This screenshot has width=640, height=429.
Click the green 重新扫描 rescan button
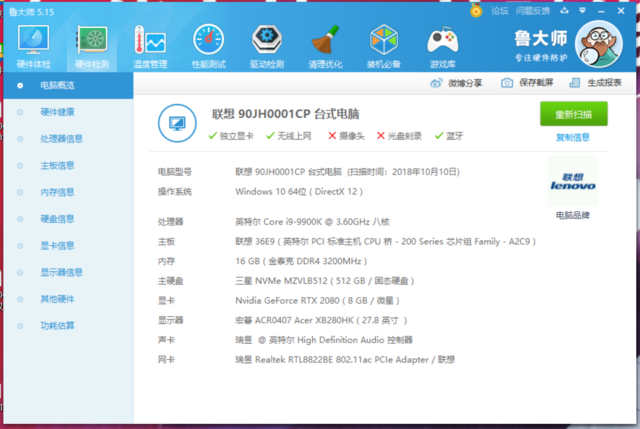coord(573,114)
